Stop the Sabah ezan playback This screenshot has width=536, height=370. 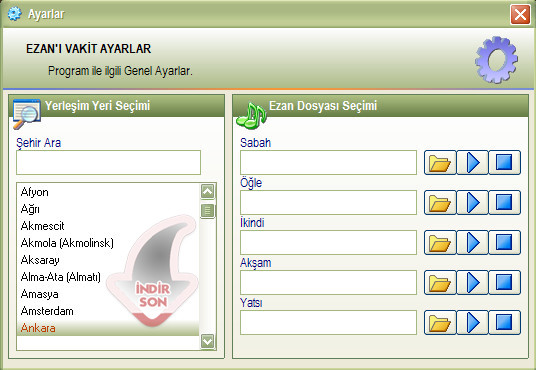point(505,162)
